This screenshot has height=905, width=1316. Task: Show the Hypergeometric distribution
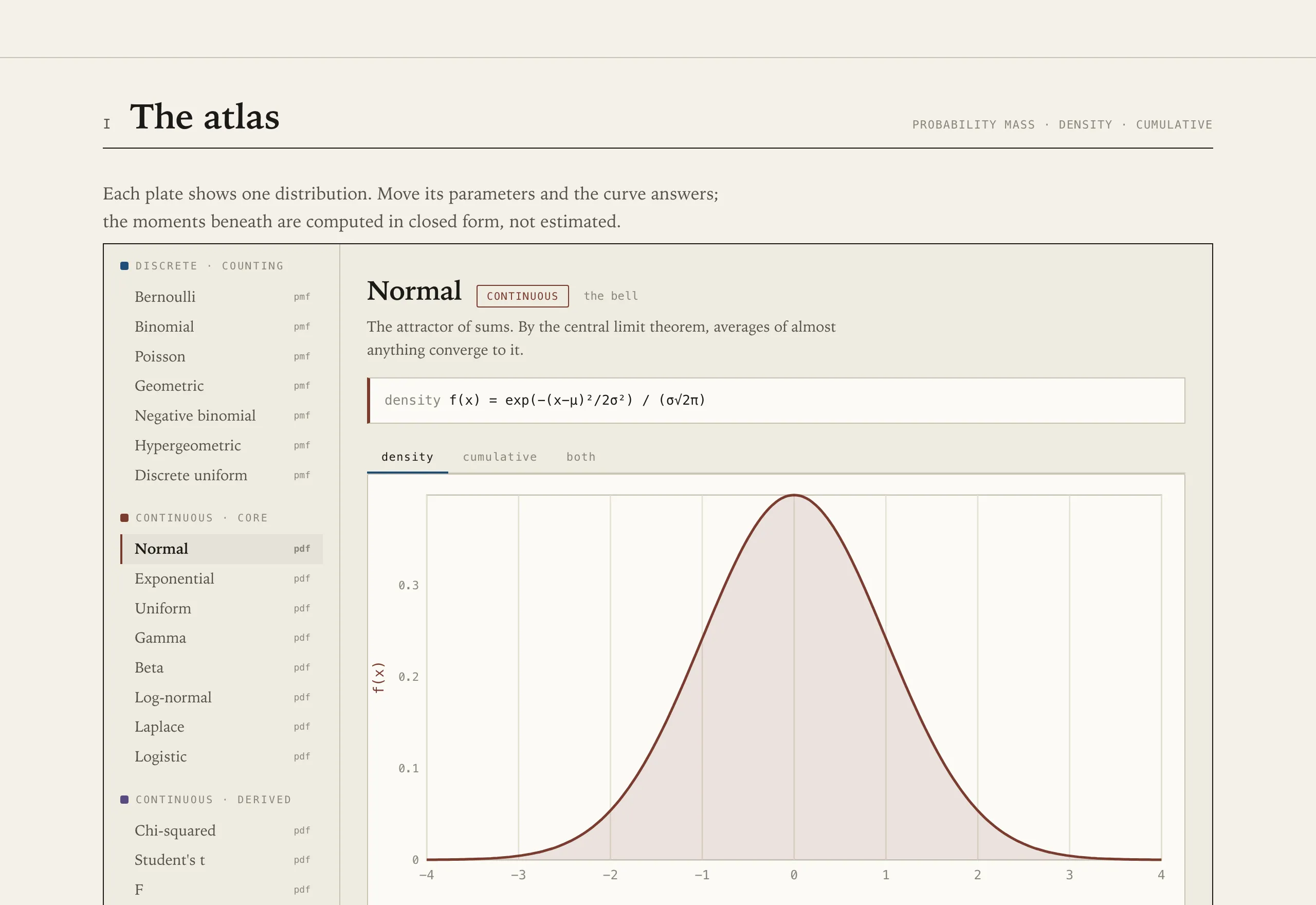[x=222, y=445]
